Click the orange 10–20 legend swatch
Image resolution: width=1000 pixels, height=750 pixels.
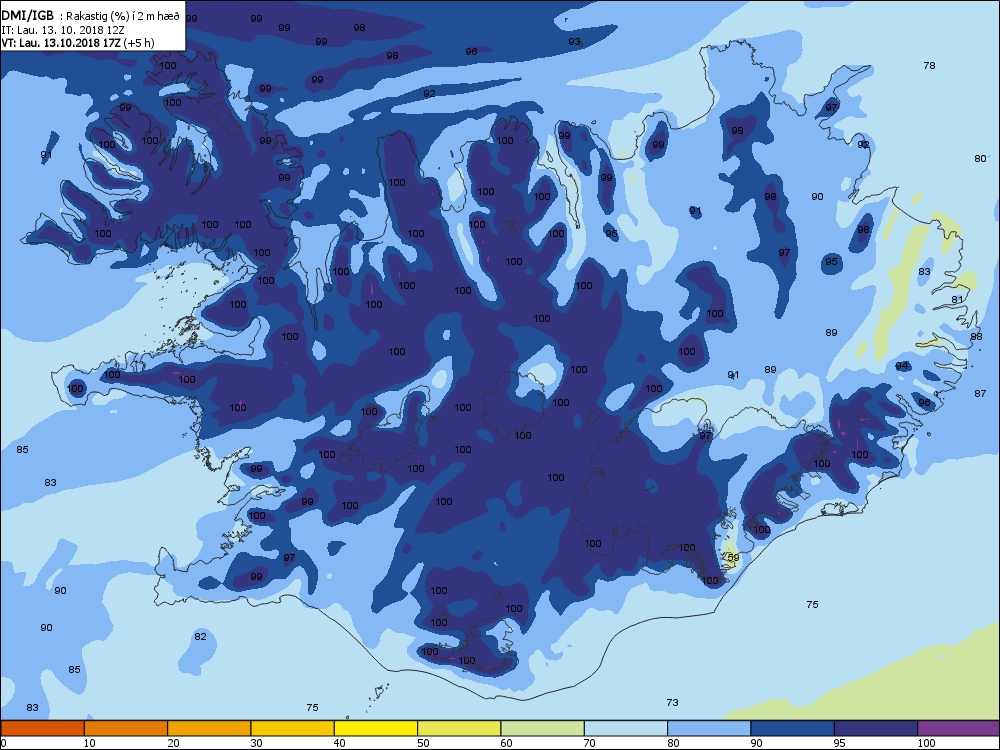pos(126,728)
